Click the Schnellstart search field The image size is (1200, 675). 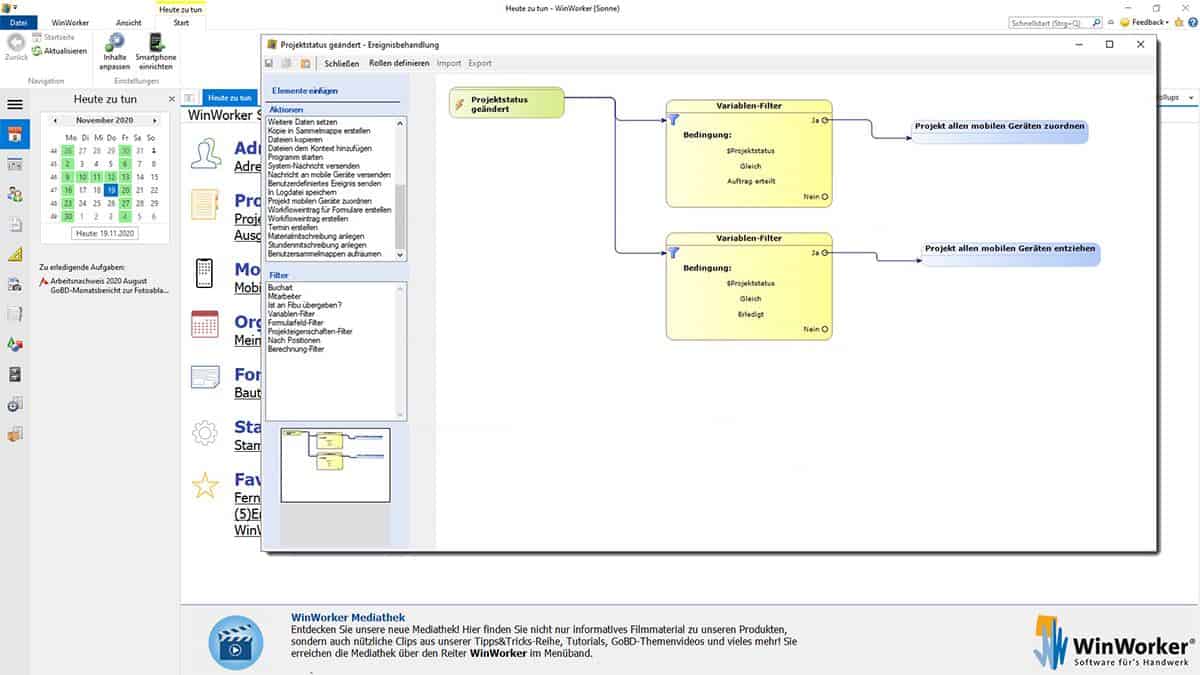[x=1057, y=22]
